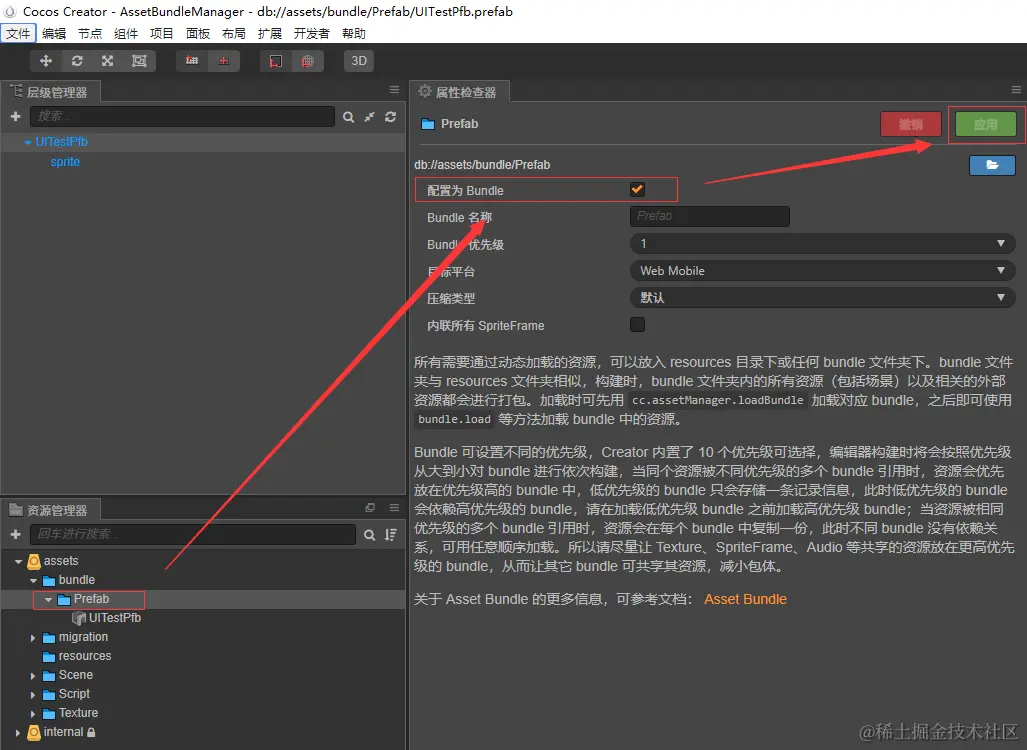This screenshot has height=750, width=1027.
Task: Click the blue open-folder button in inspector
Action: point(992,165)
